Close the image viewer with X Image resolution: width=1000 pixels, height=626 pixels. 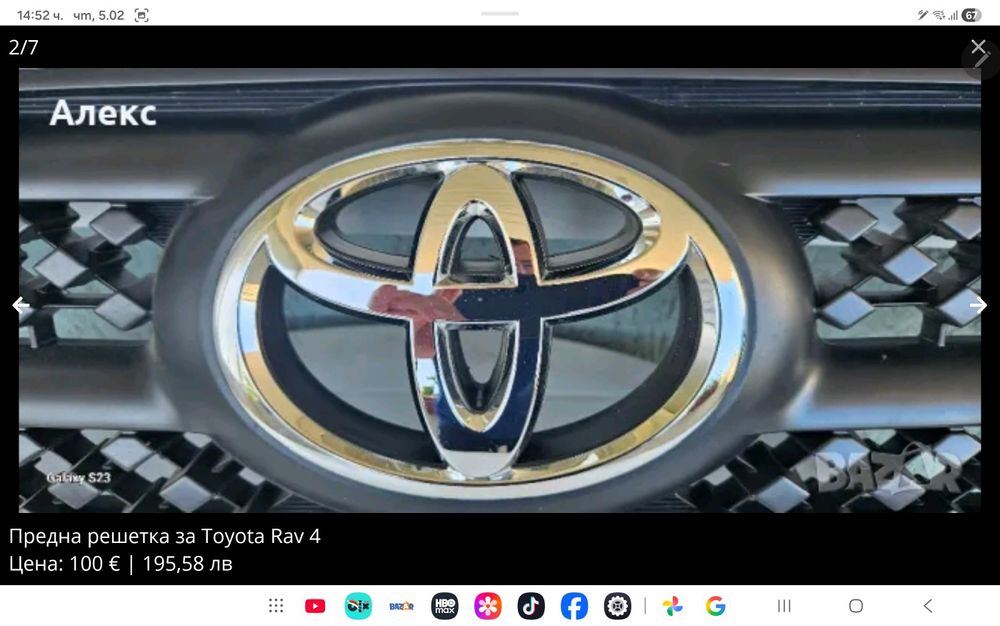[978, 47]
